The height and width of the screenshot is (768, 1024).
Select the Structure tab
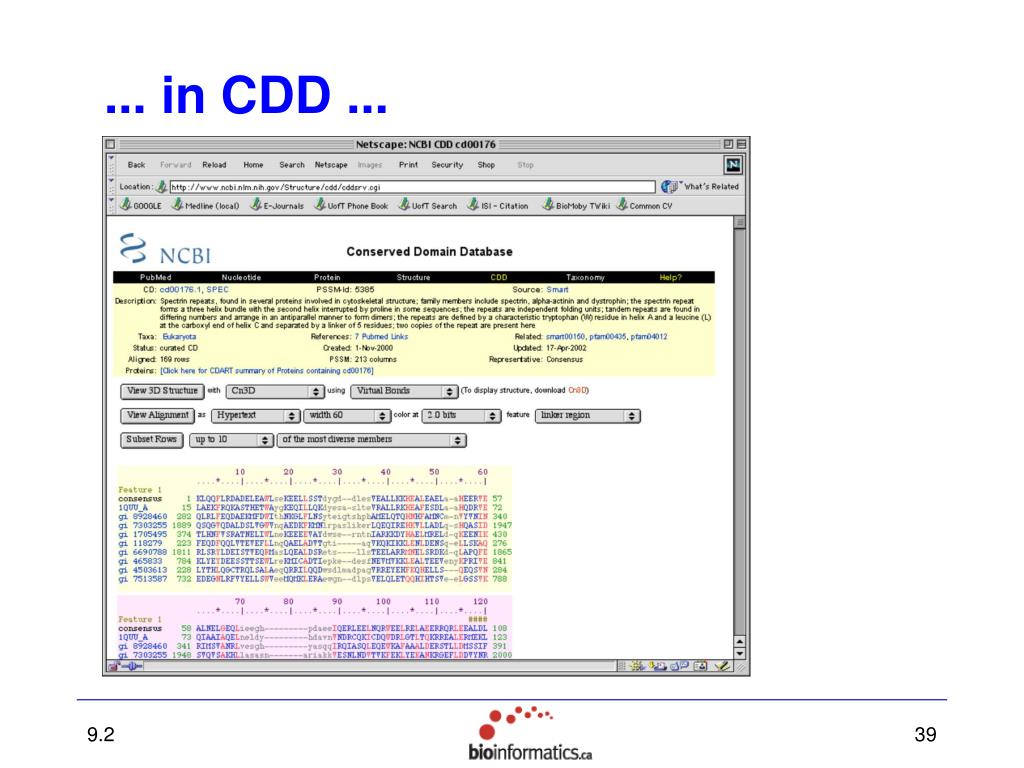coord(413,278)
